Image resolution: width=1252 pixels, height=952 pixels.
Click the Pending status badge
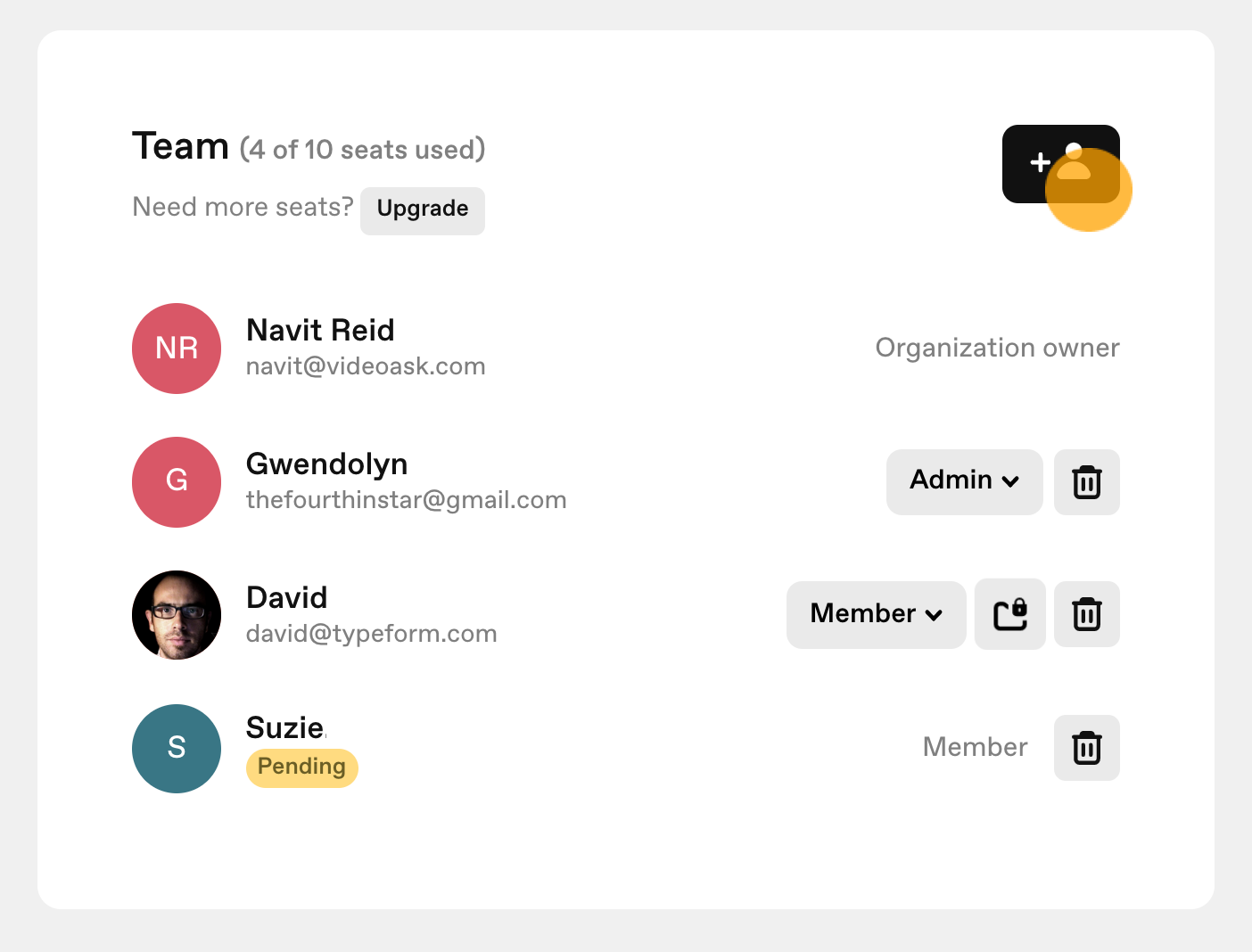[x=301, y=767]
